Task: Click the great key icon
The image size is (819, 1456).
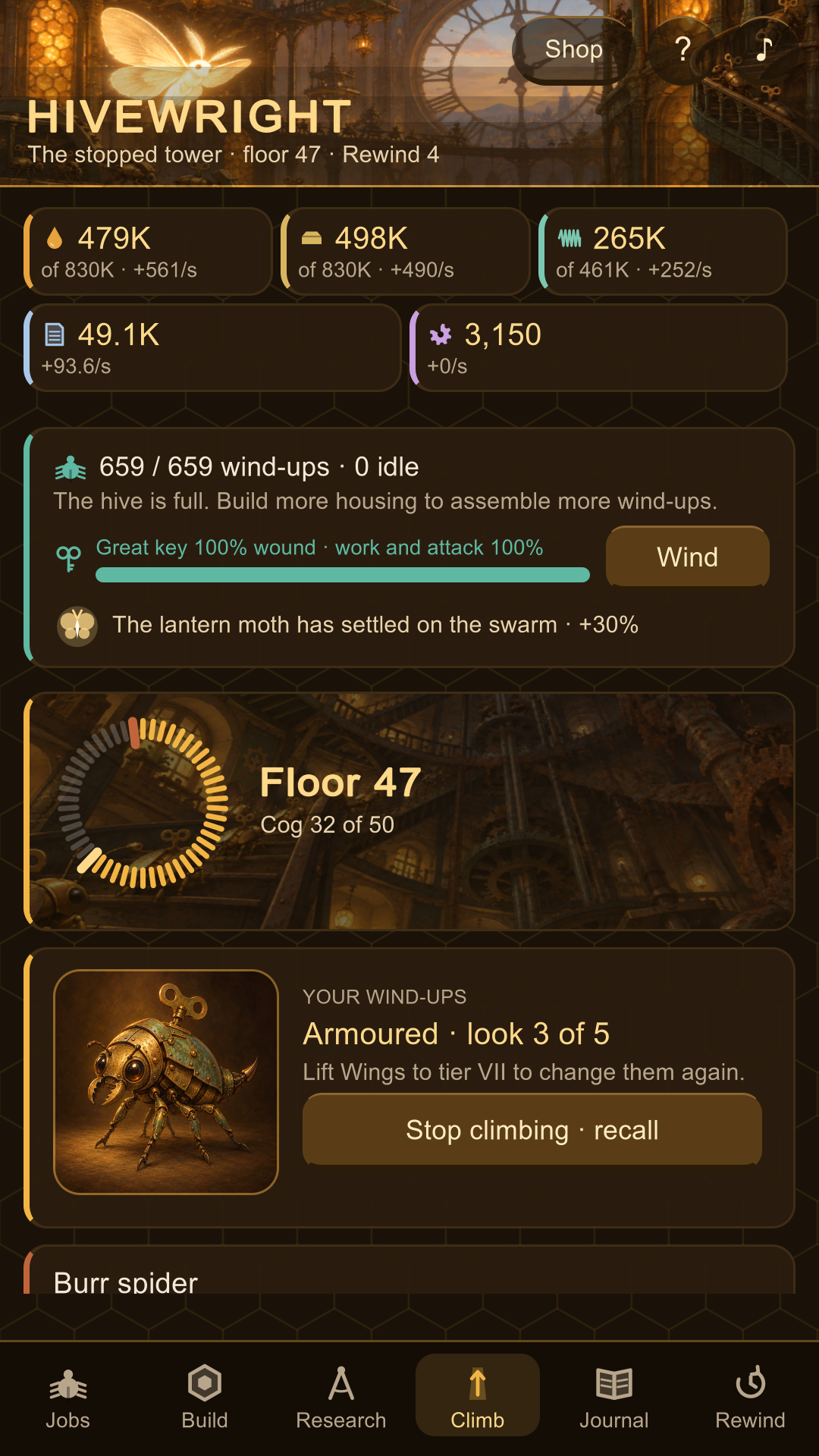Action: click(69, 559)
